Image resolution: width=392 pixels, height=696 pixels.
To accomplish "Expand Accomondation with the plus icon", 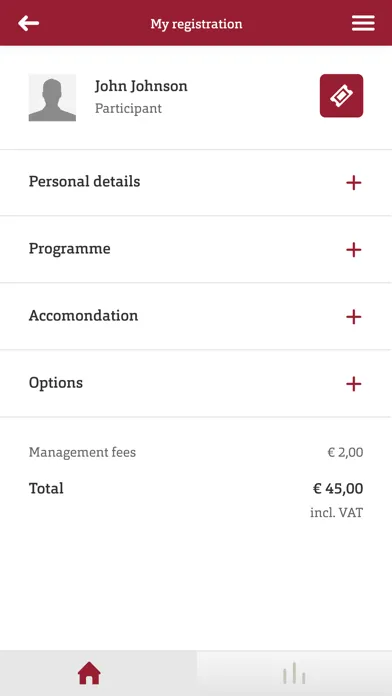I will (353, 317).
